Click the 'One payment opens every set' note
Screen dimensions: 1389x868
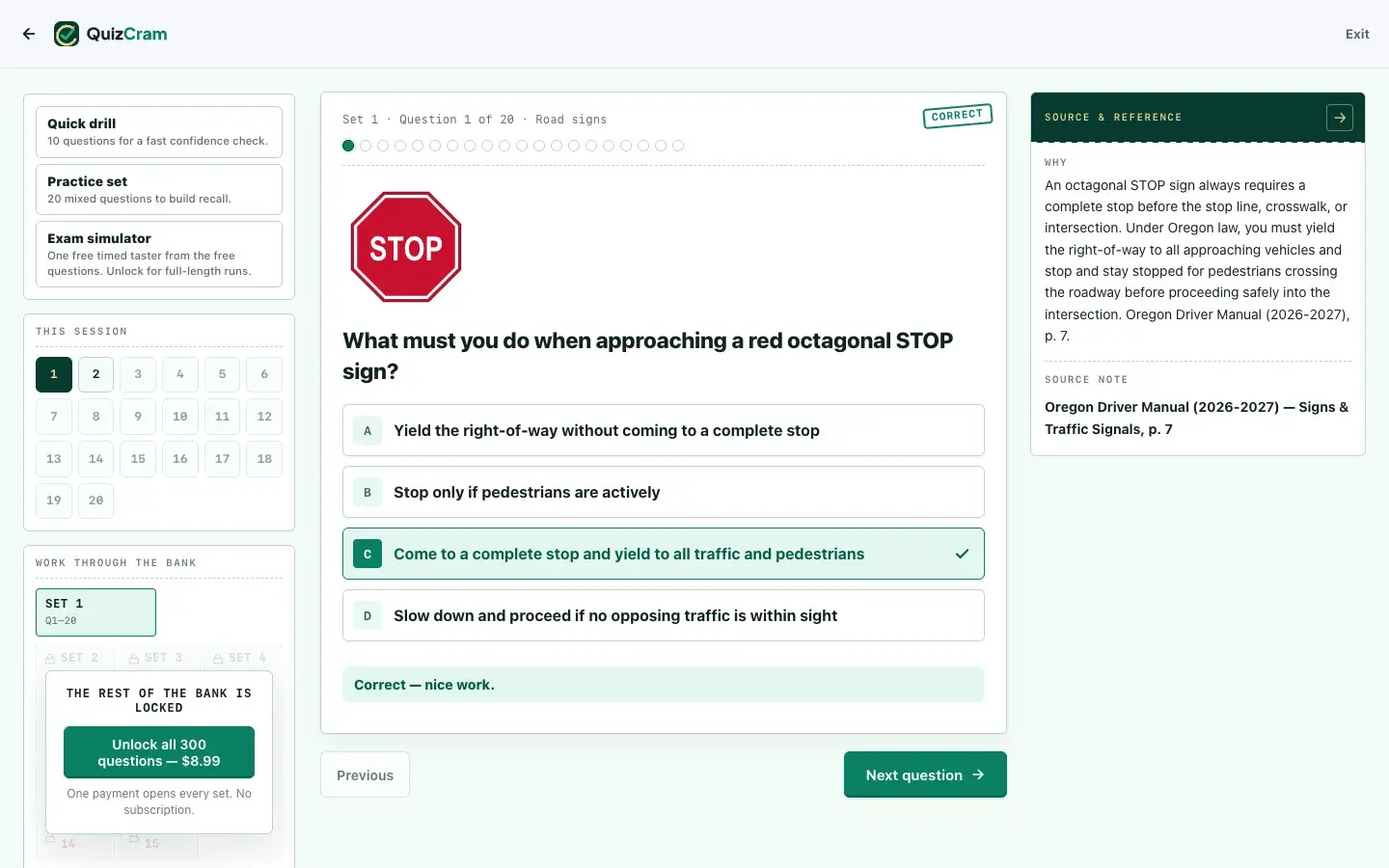click(159, 801)
